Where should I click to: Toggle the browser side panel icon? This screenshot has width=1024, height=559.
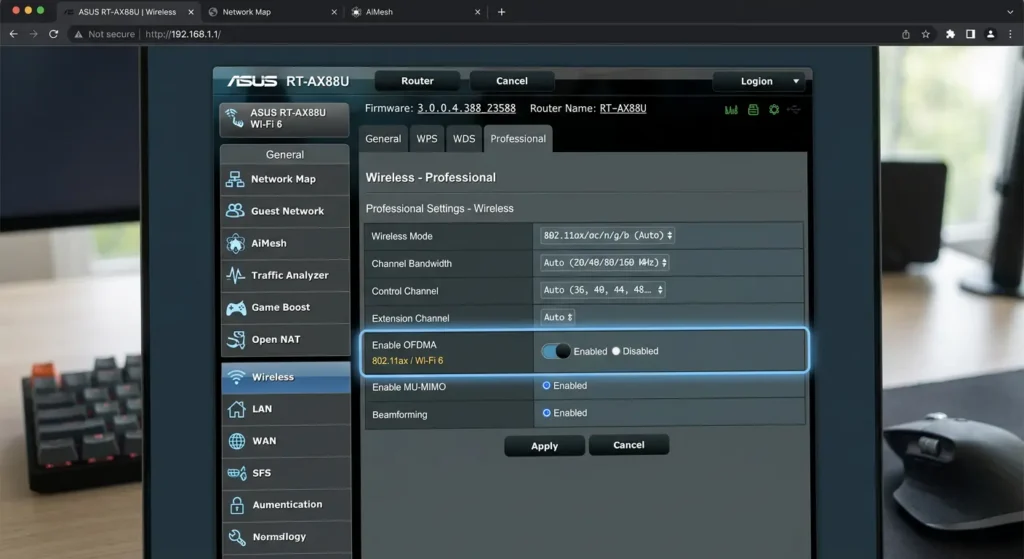tap(970, 34)
